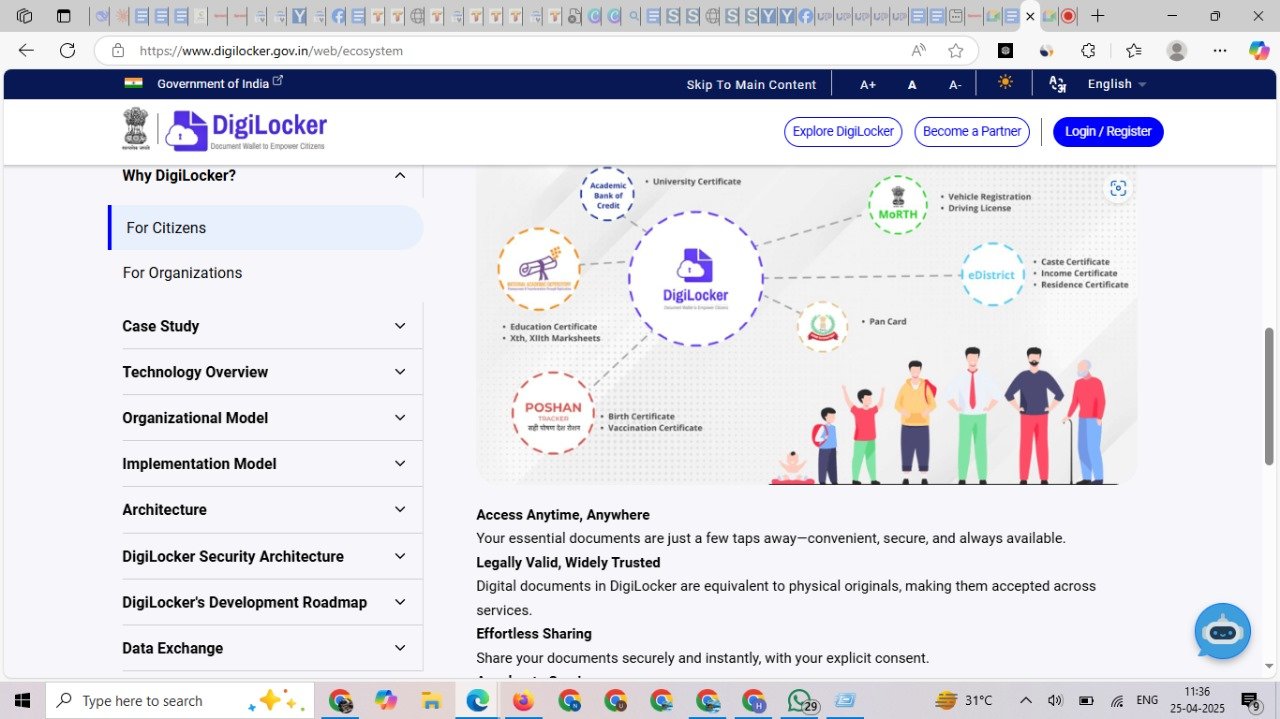Image resolution: width=1280 pixels, height=719 pixels.
Task: Click the Login / Register button
Action: (x=1108, y=132)
